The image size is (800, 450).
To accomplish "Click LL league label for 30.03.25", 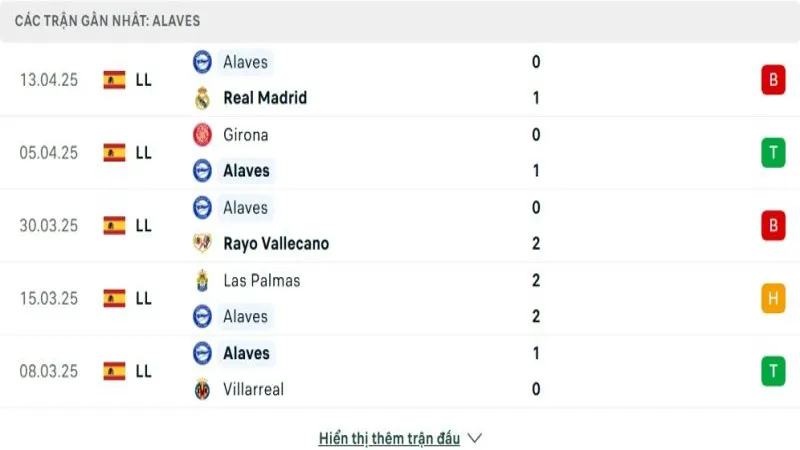I will [143, 226].
